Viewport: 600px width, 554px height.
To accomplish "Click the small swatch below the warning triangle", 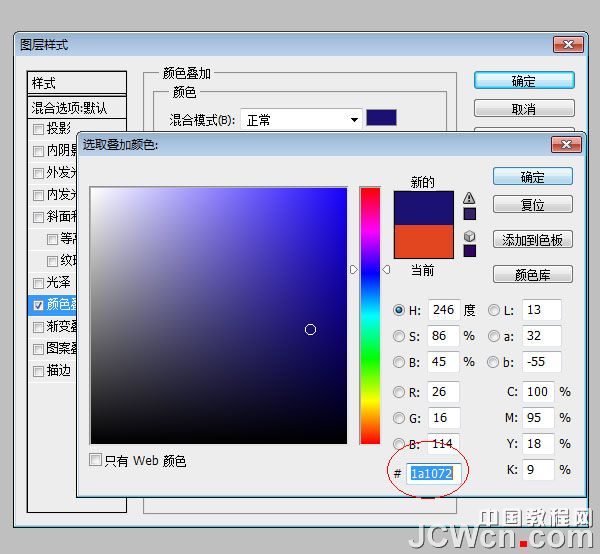I will [x=469, y=214].
